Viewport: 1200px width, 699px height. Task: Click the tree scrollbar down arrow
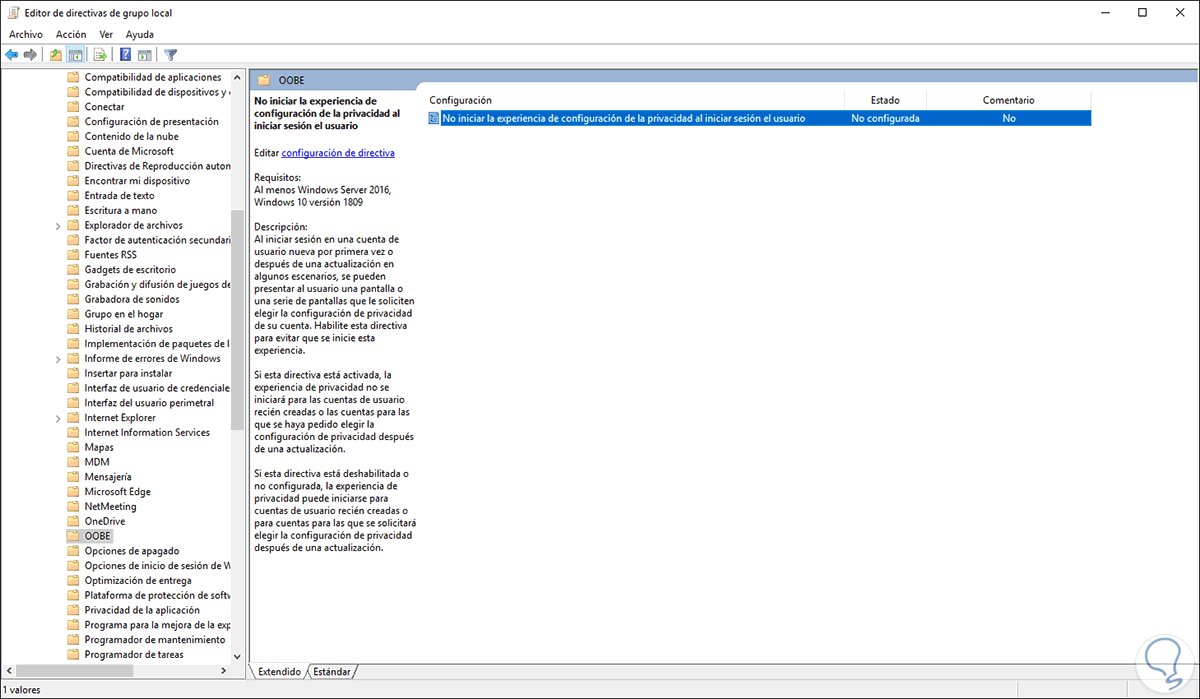coord(238,657)
